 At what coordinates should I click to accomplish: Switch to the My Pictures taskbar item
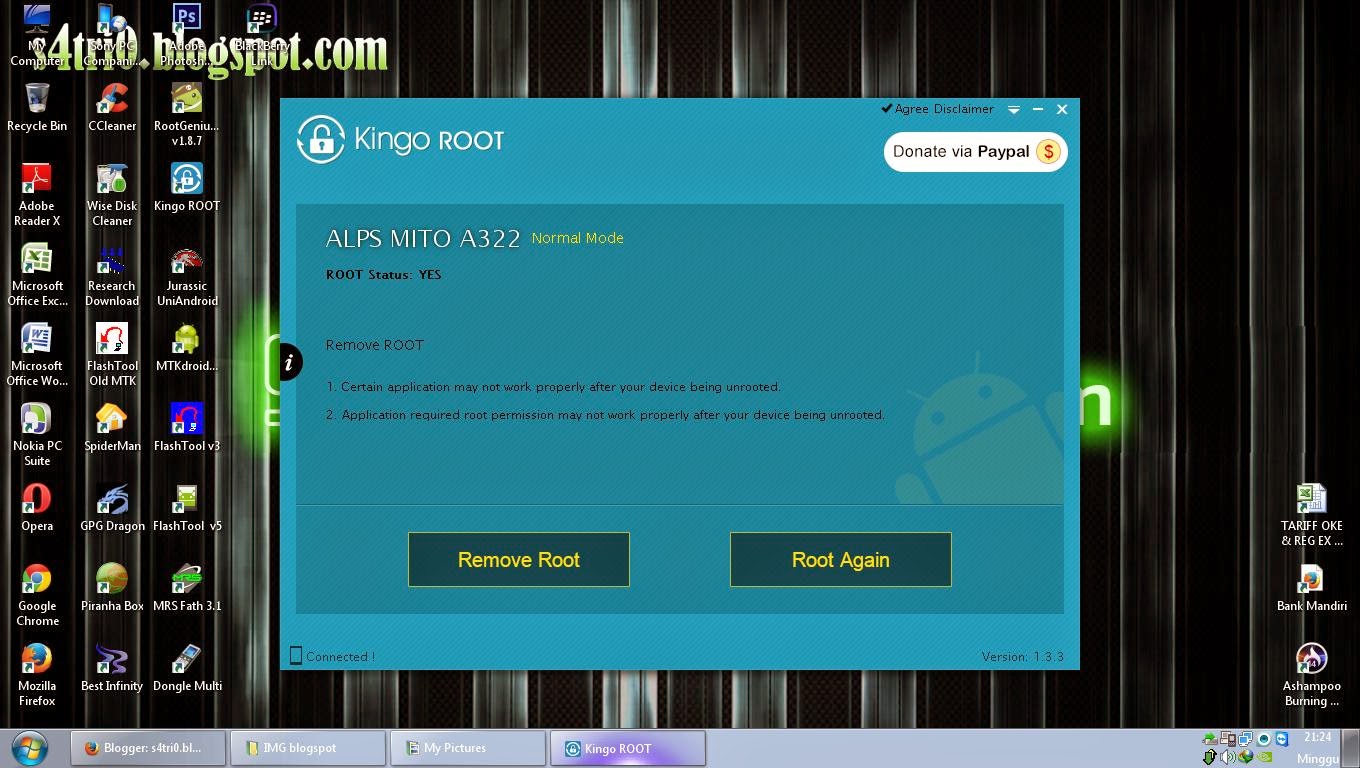(467, 748)
